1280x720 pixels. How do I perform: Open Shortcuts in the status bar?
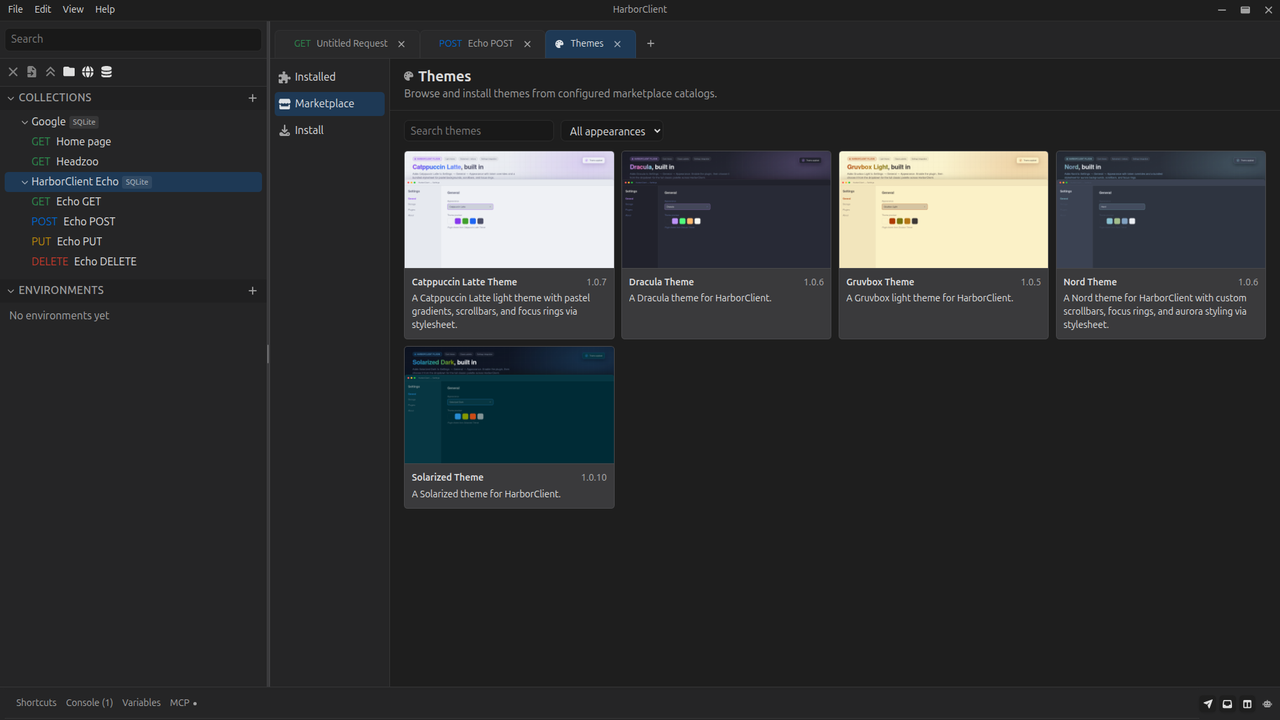click(36, 703)
